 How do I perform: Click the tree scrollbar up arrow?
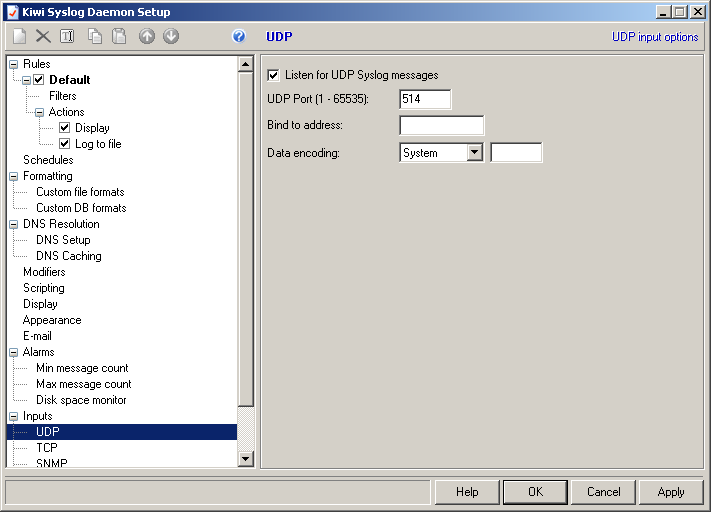[x=245, y=64]
